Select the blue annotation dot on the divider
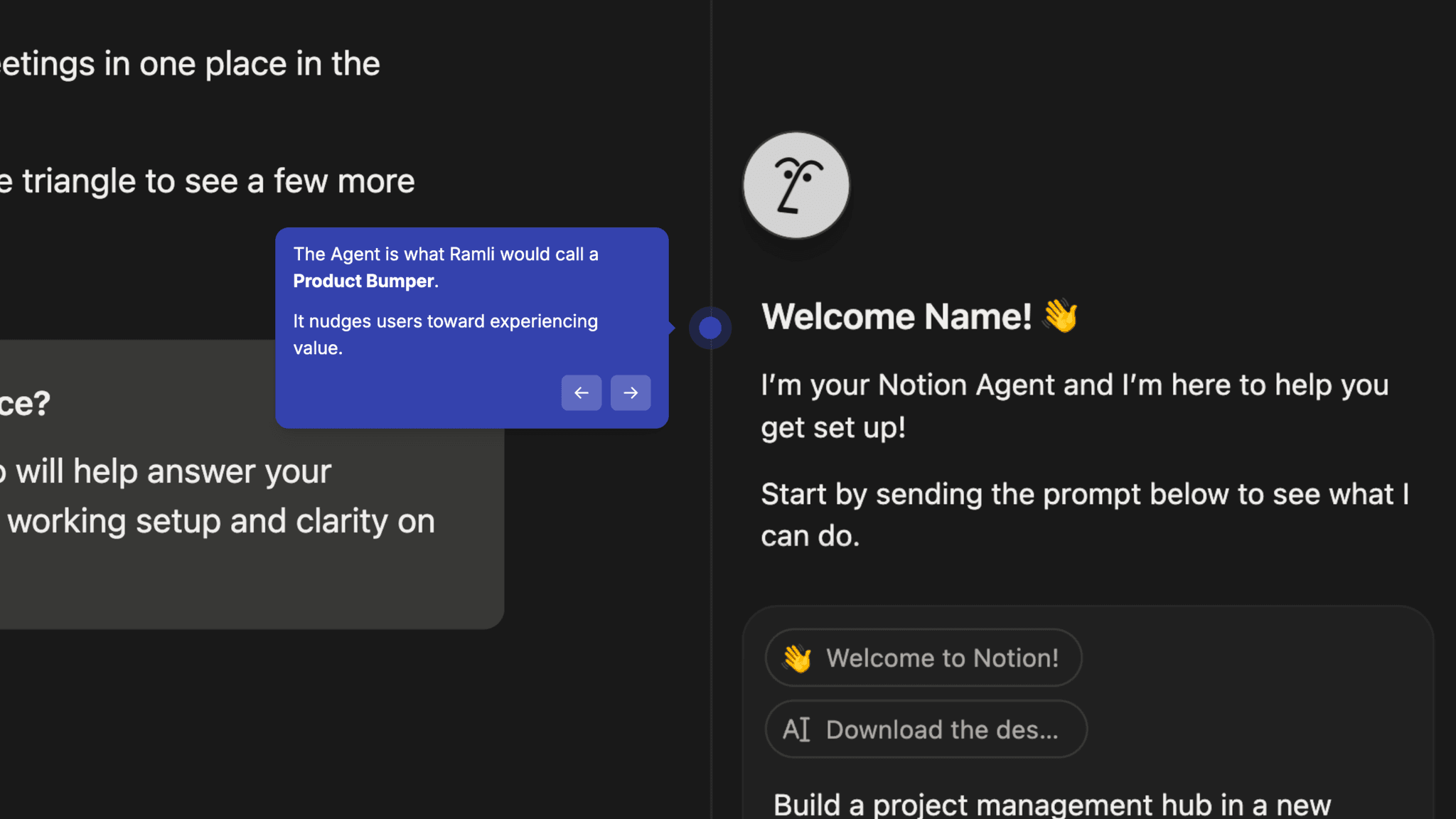 coord(710,328)
